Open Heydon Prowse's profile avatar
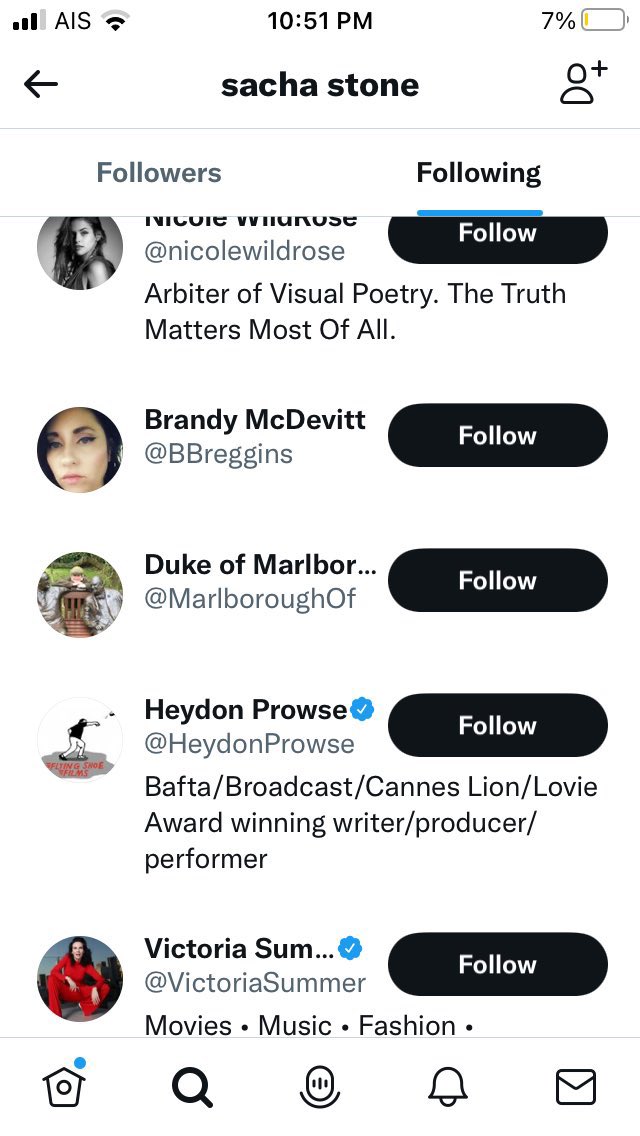This screenshot has width=640, height=1136. coord(80,740)
